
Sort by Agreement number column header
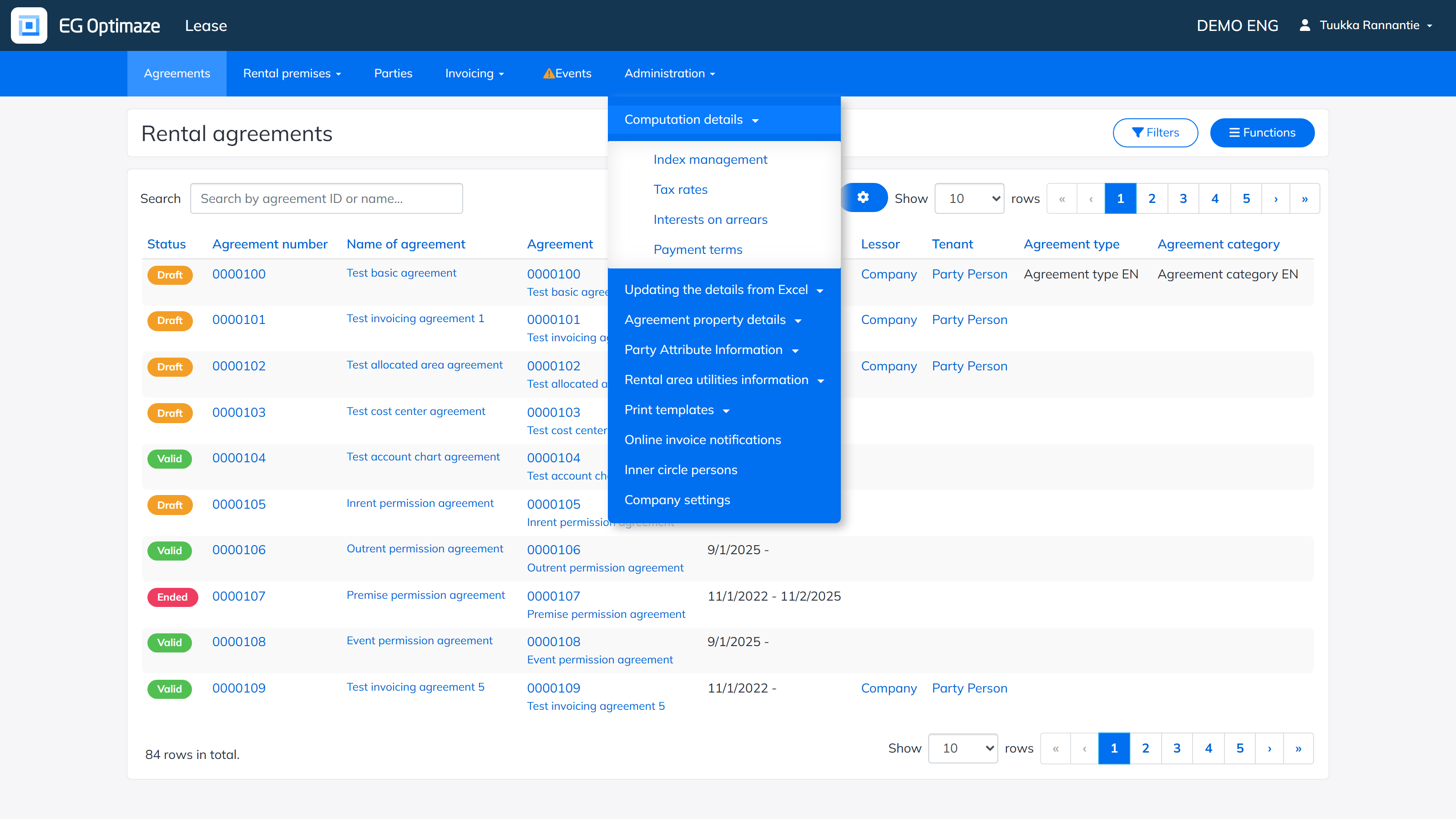[x=270, y=244]
